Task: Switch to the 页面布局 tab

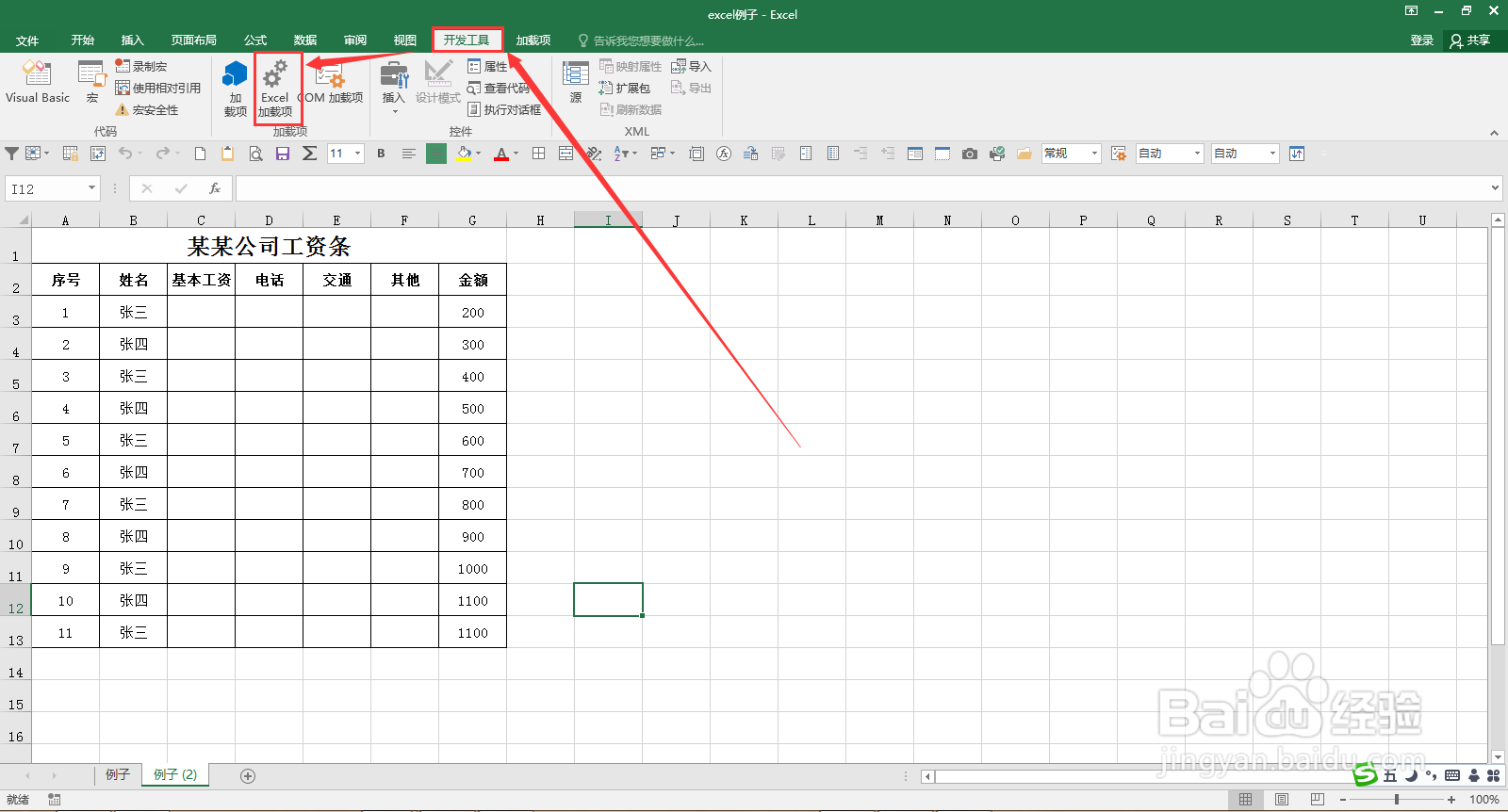Action: [194, 41]
